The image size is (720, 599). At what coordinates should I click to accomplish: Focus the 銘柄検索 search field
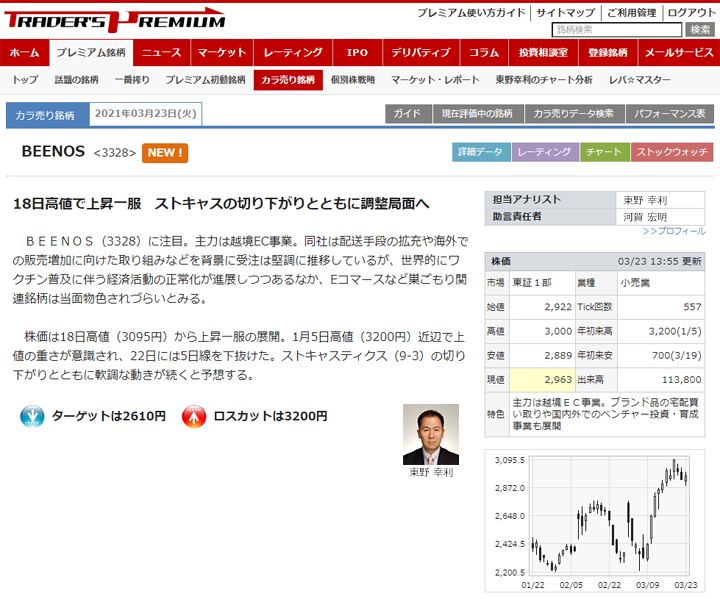point(617,30)
